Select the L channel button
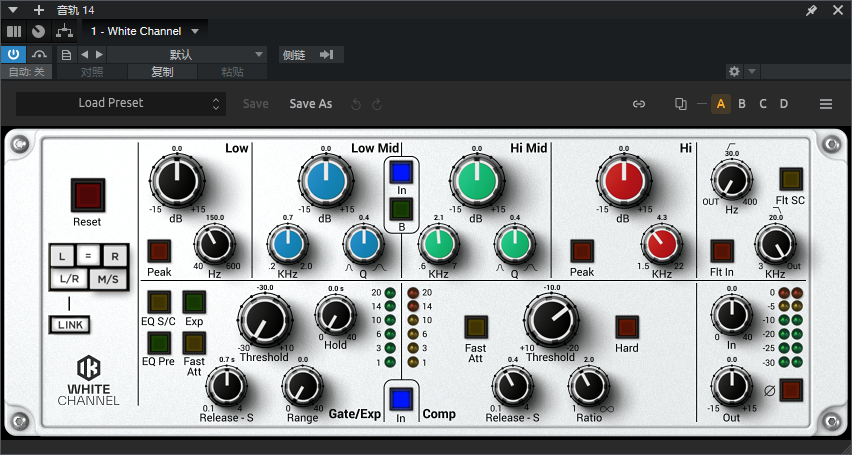Image resolution: width=852 pixels, height=455 pixels. (x=62, y=257)
